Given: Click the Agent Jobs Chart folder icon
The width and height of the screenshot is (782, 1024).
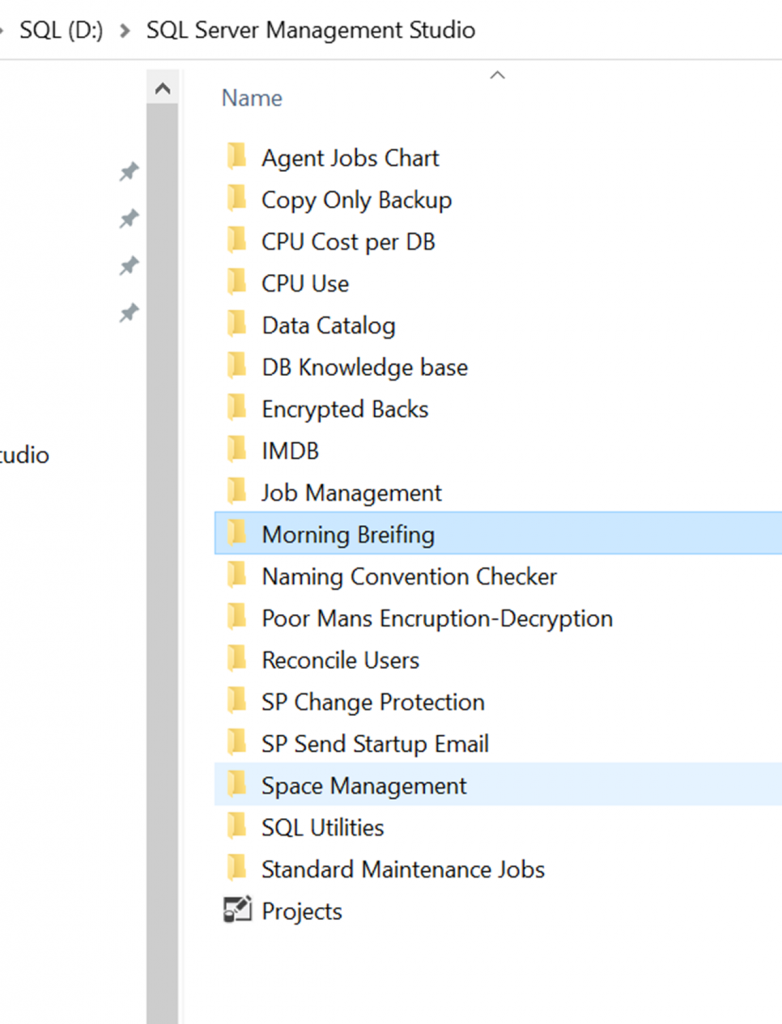Looking at the screenshot, I should click(x=237, y=157).
